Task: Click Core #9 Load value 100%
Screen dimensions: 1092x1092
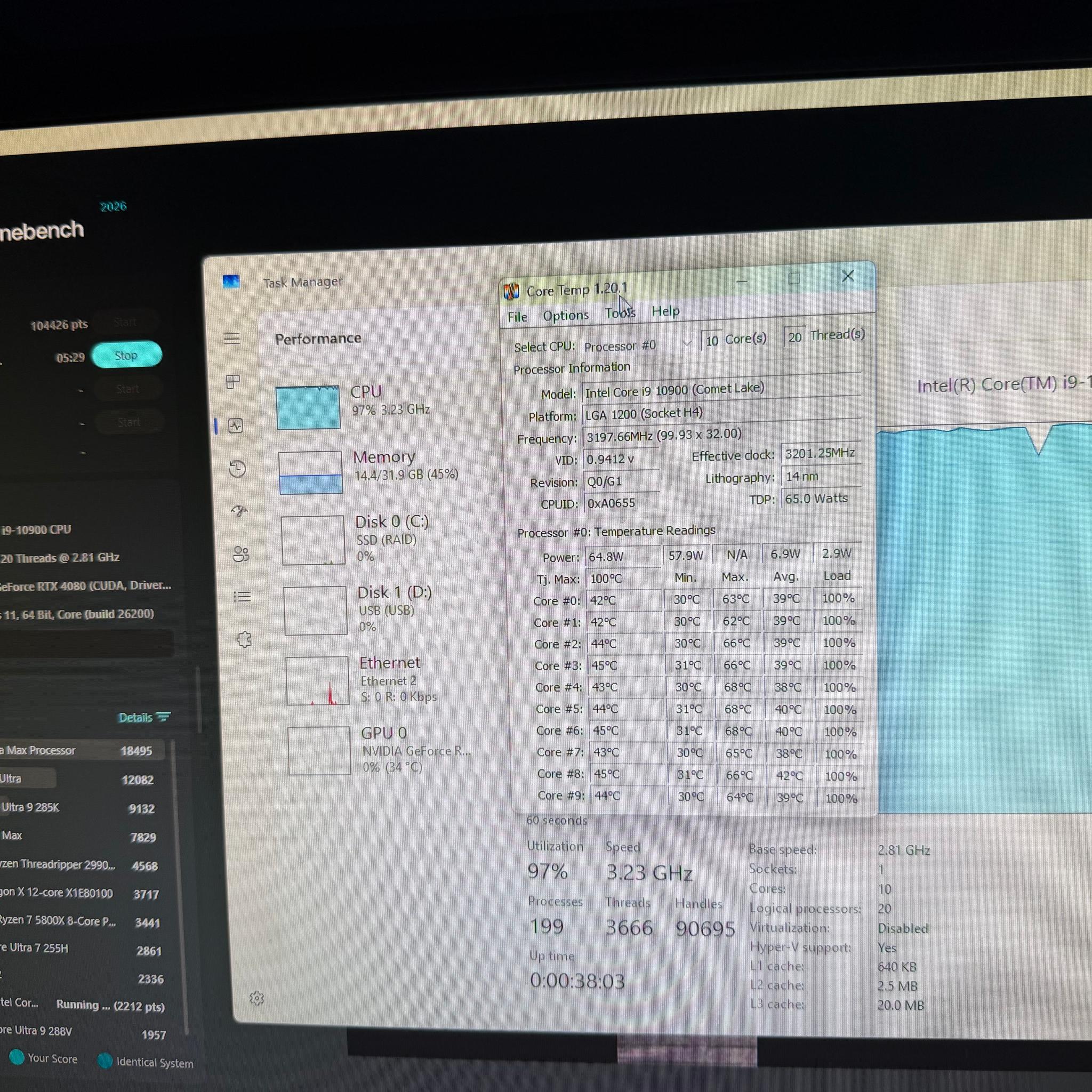Action: [841, 798]
